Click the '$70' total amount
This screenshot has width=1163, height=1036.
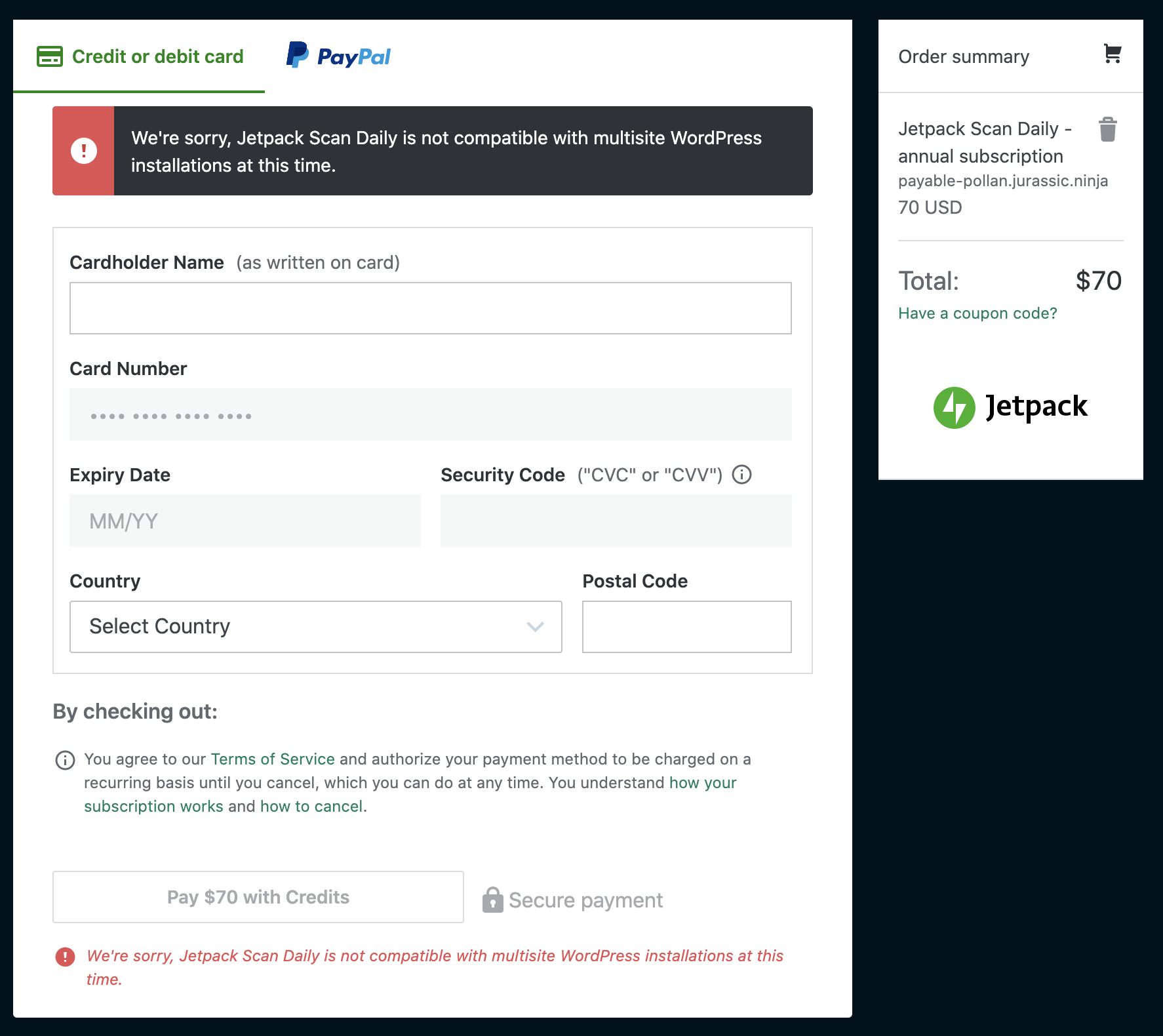[1099, 281]
